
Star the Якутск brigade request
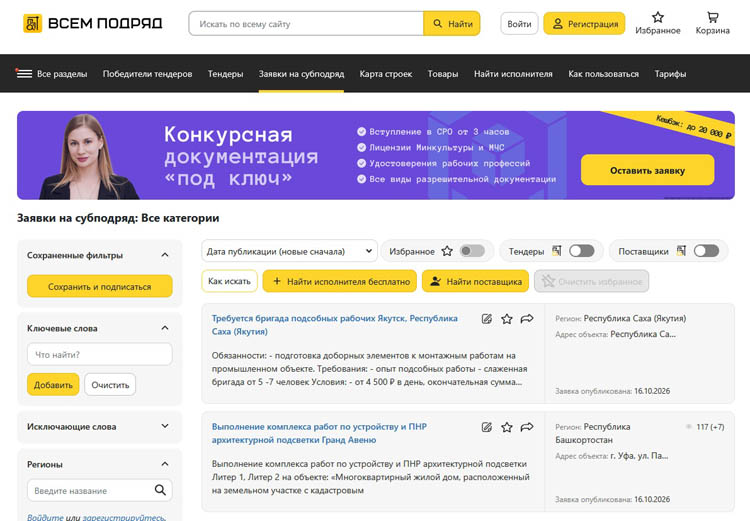(x=507, y=319)
